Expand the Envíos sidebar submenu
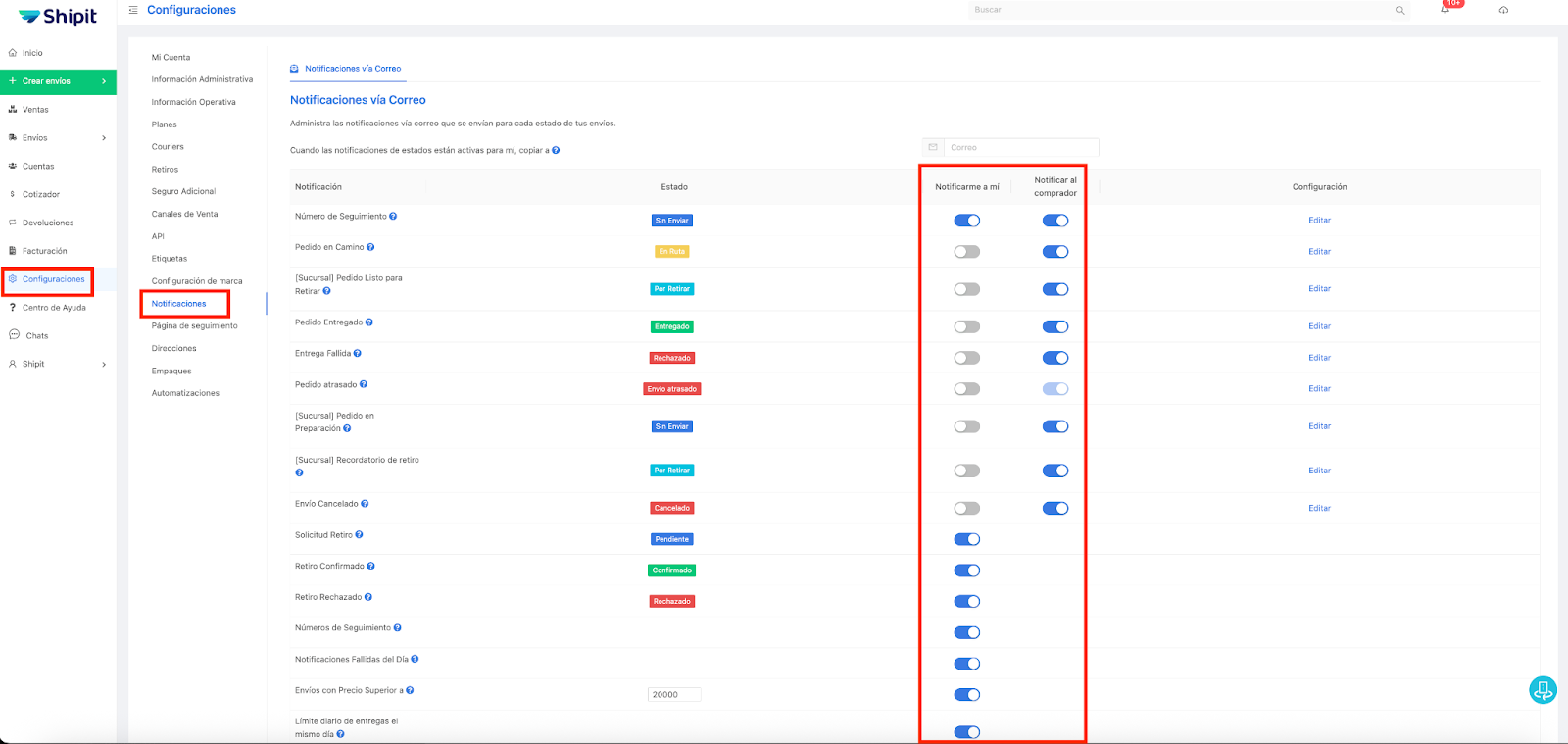This screenshot has height=744, width=1568. (104, 138)
